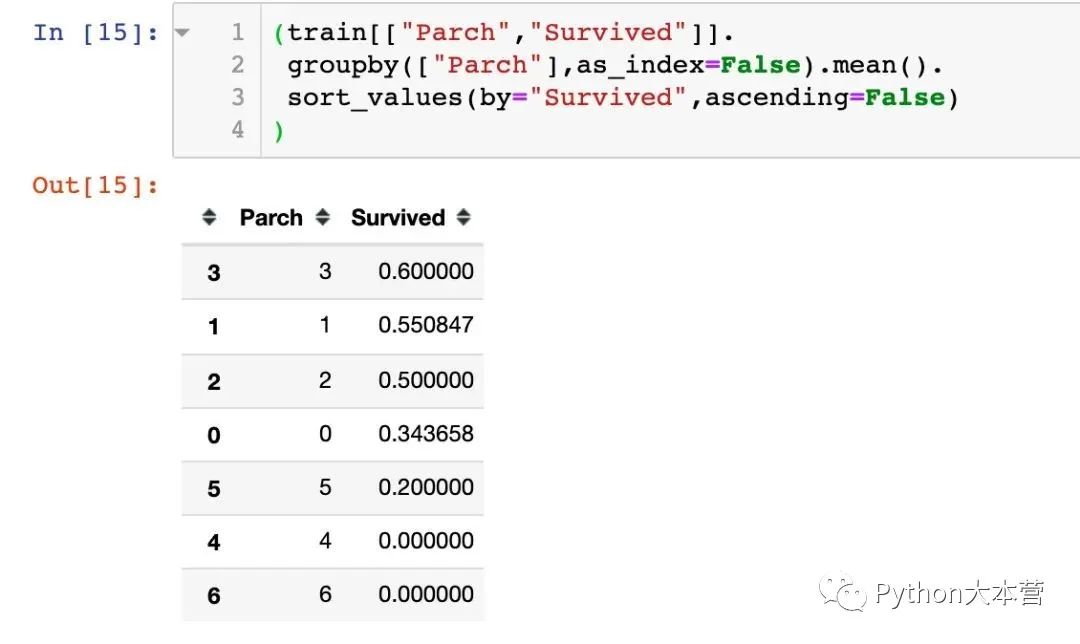Select the Survived value 0.200000

tap(426, 488)
